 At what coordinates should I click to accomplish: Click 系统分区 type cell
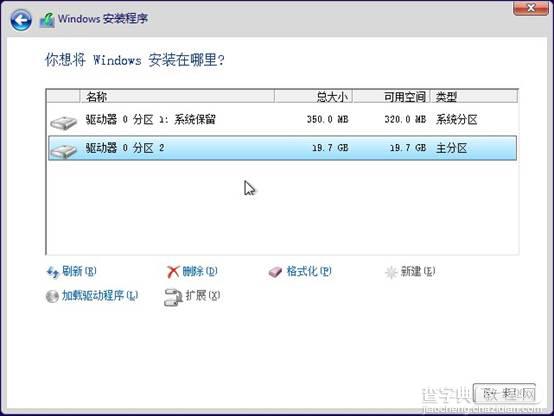tap(456, 119)
